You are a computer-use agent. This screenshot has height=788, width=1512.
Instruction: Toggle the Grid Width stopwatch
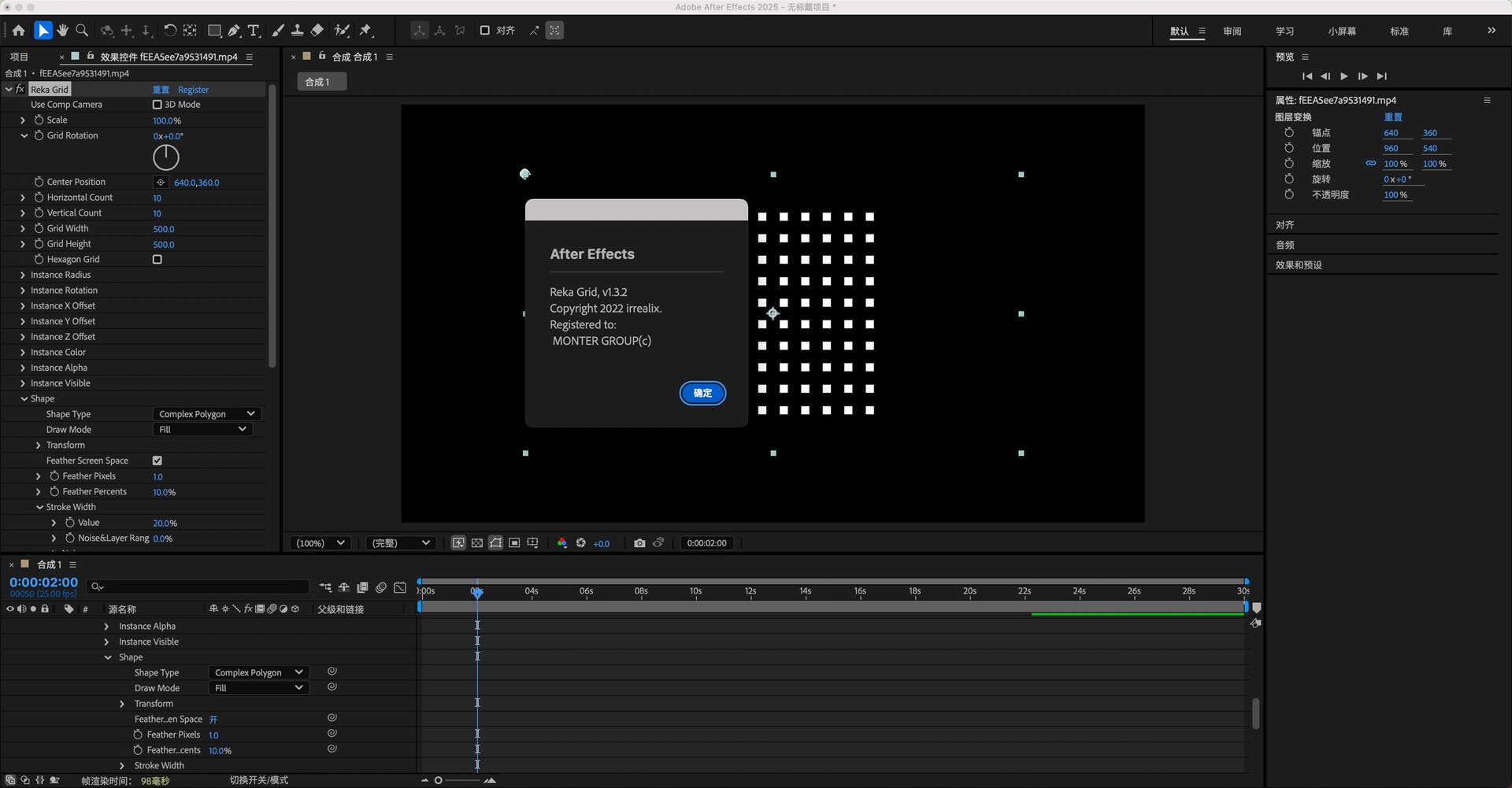pos(39,228)
